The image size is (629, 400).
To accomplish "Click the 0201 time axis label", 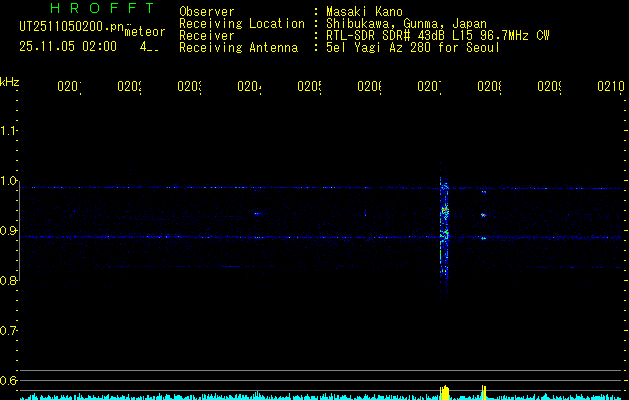I will pyautogui.click(x=70, y=86).
